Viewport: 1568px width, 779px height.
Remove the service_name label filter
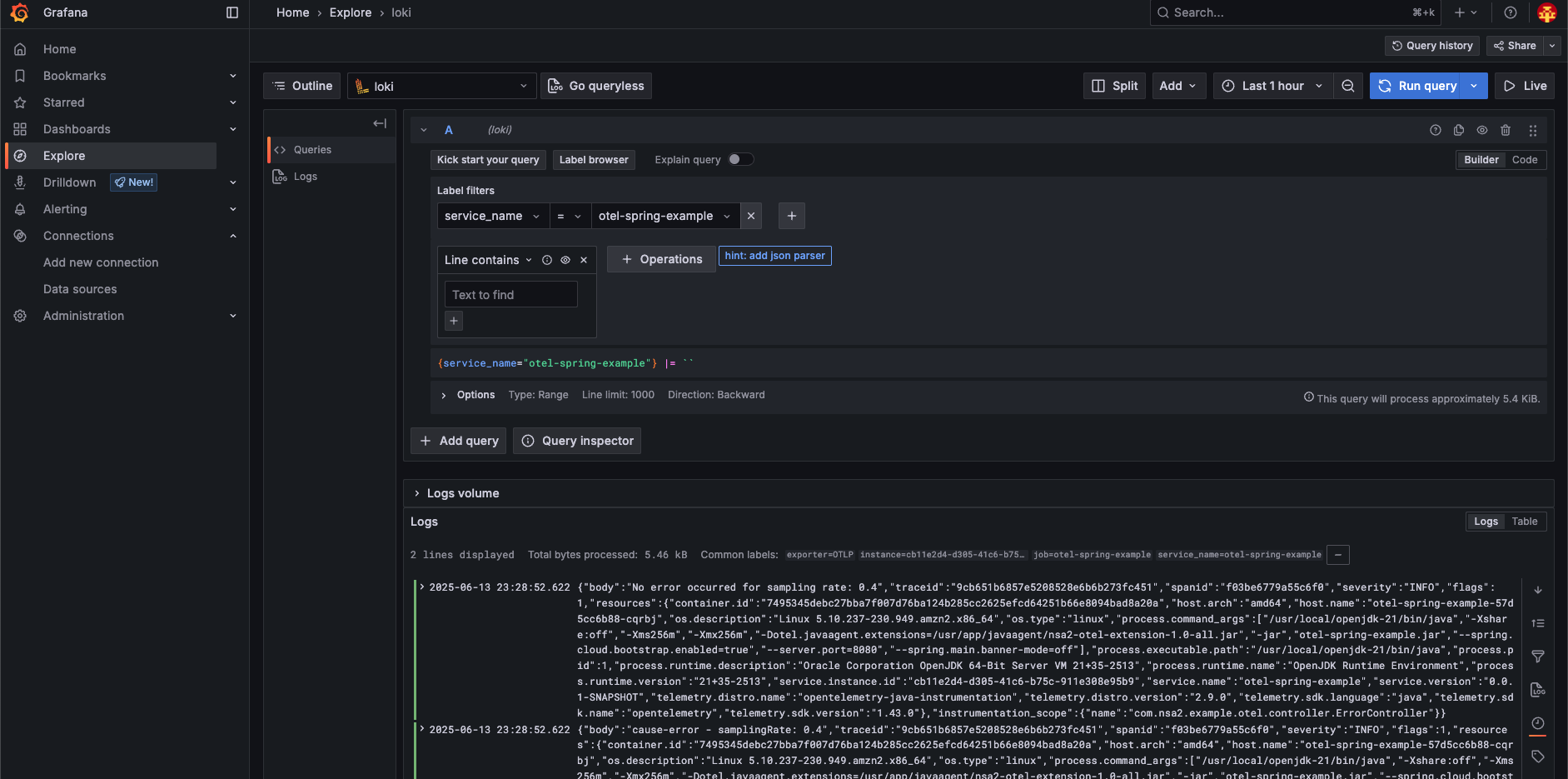click(x=751, y=216)
